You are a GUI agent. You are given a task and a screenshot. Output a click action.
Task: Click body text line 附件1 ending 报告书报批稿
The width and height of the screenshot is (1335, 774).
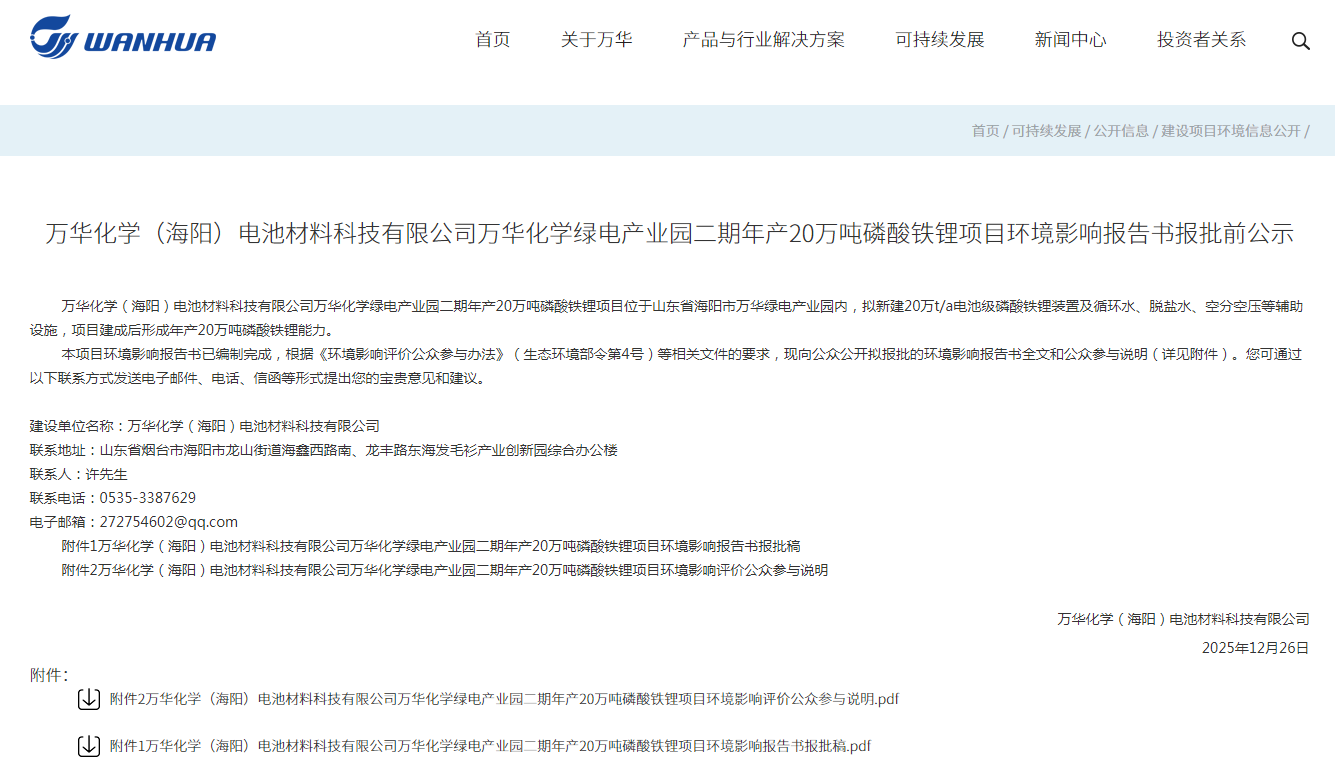pos(431,546)
